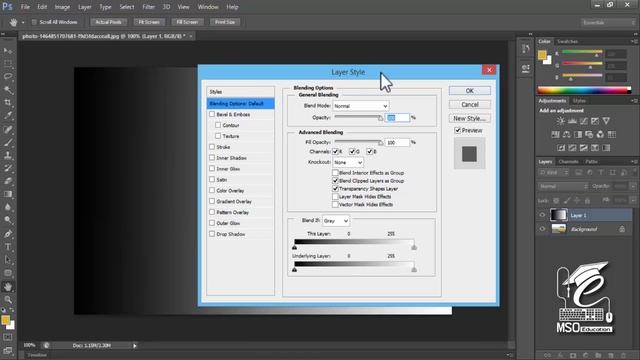
Task: Pick the Path Selection tool
Action: (x=8, y=260)
